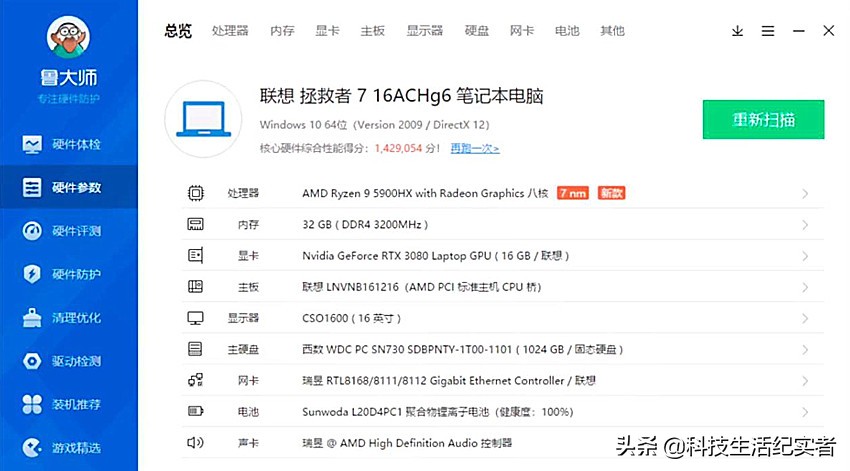Minimize the 鲁大师 window

point(799,31)
